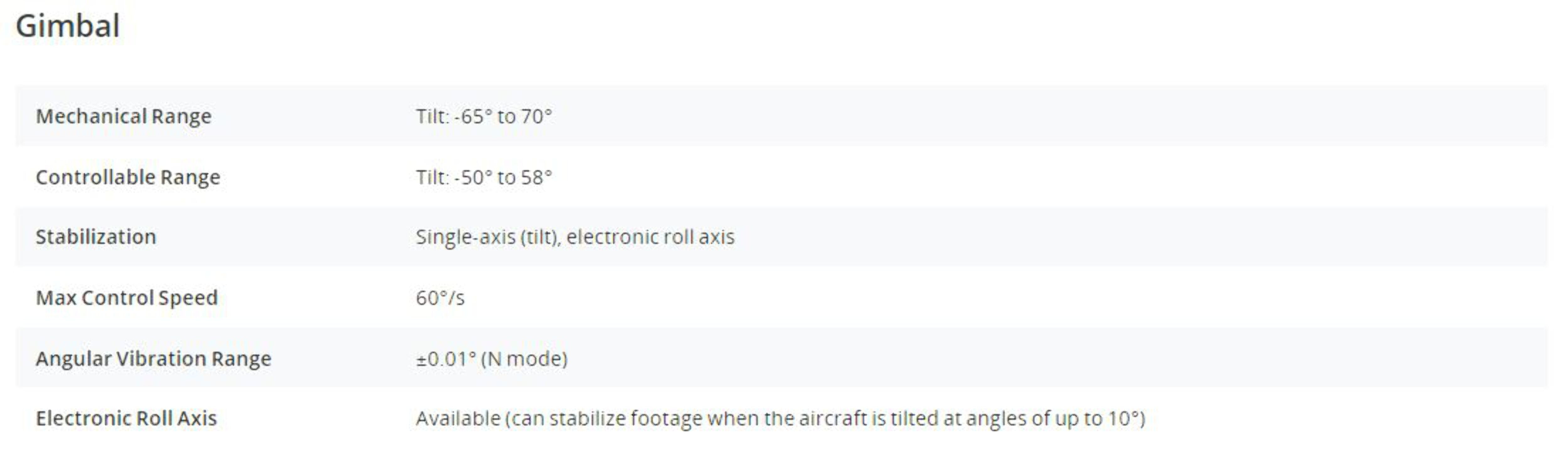The width and height of the screenshot is (1568, 468).
Task: Select the Angular Vibration Range label
Action: (x=153, y=359)
